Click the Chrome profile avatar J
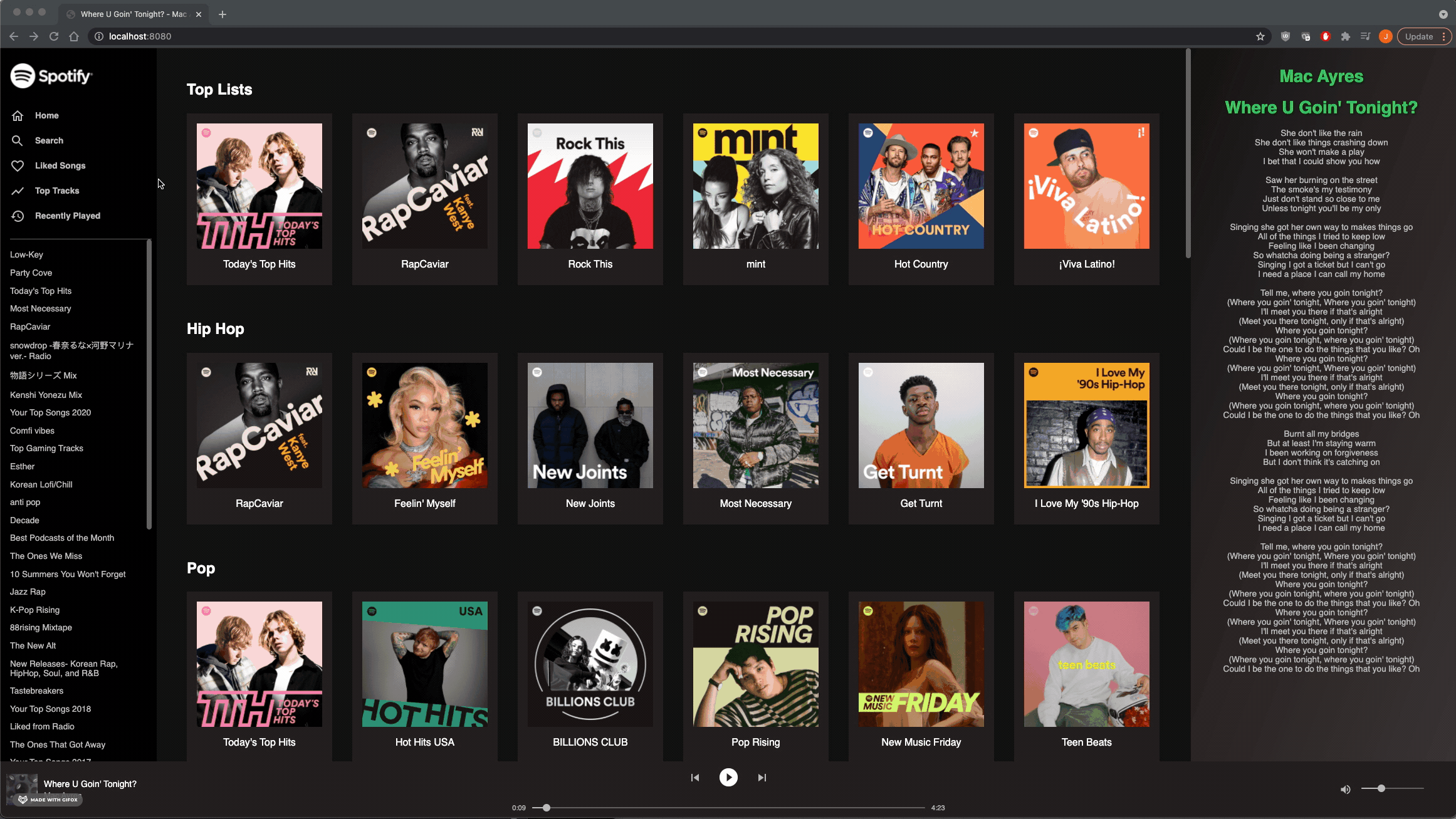The image size is (1456, 819). [x=1386, y=36]
